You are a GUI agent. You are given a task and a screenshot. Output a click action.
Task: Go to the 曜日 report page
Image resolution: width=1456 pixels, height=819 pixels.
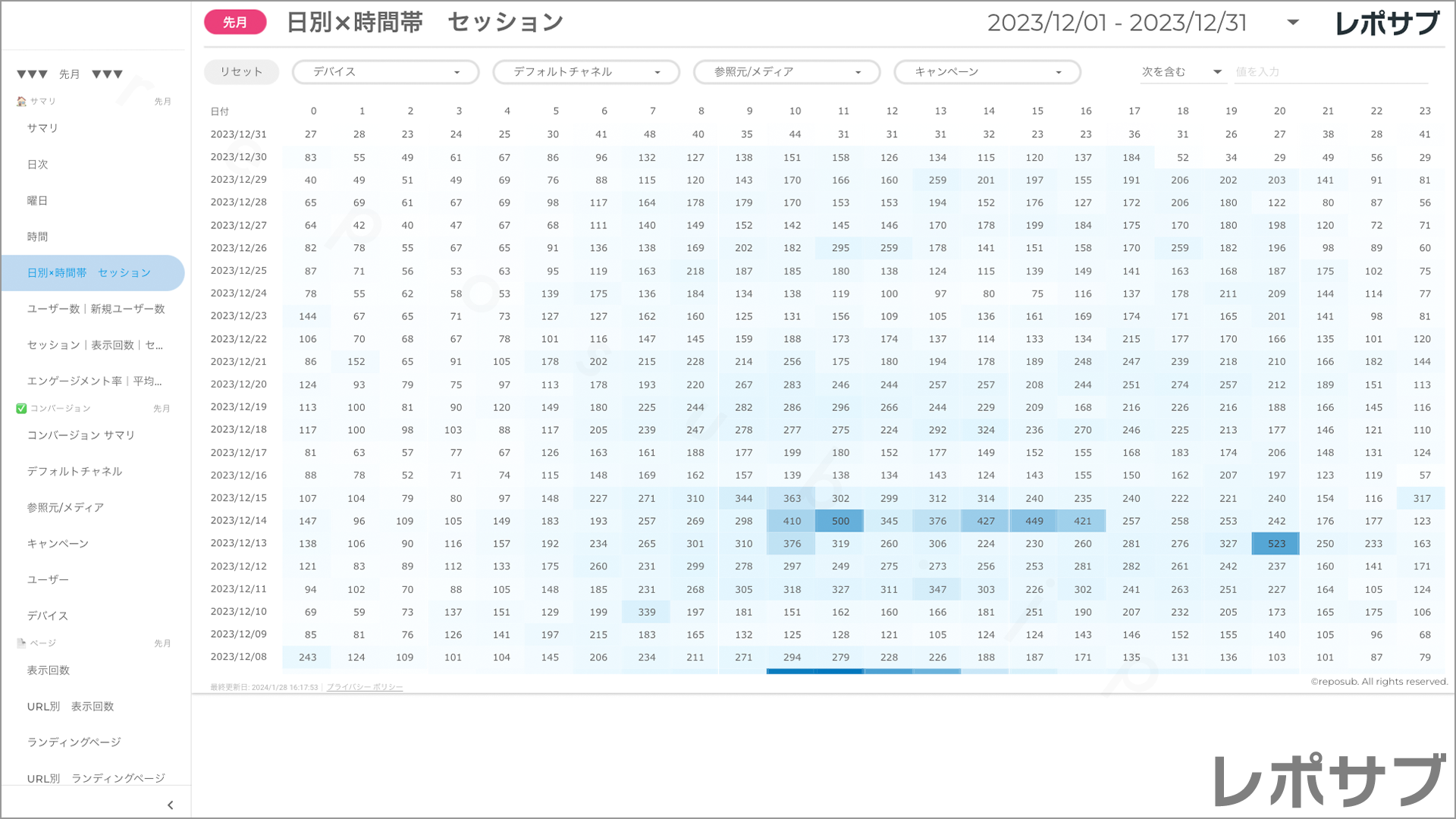click(38, 201)
